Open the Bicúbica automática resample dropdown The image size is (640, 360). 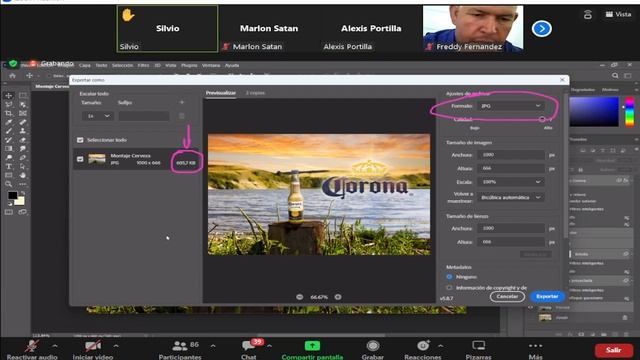pos(511,197)
